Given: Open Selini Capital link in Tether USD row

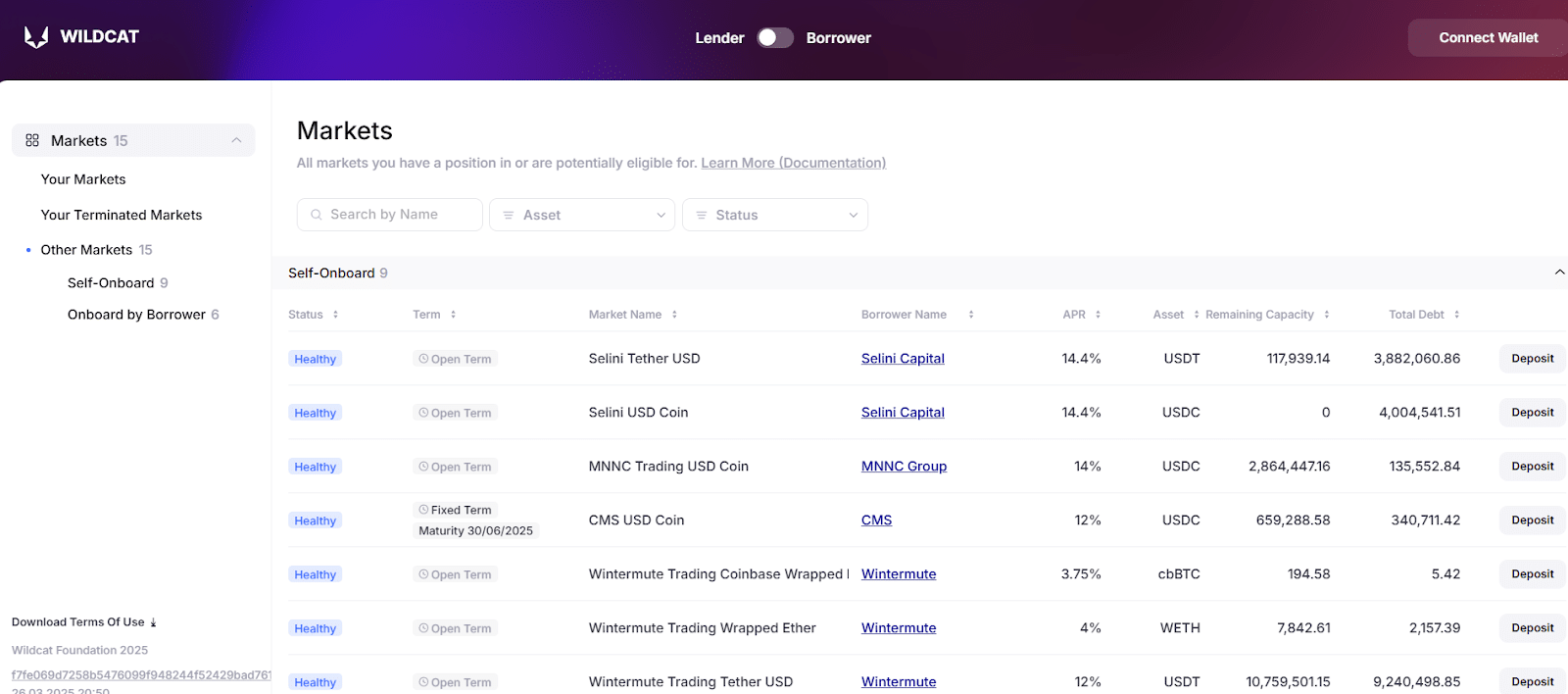Looking at the screenshot, I should [x=903, y=359].
